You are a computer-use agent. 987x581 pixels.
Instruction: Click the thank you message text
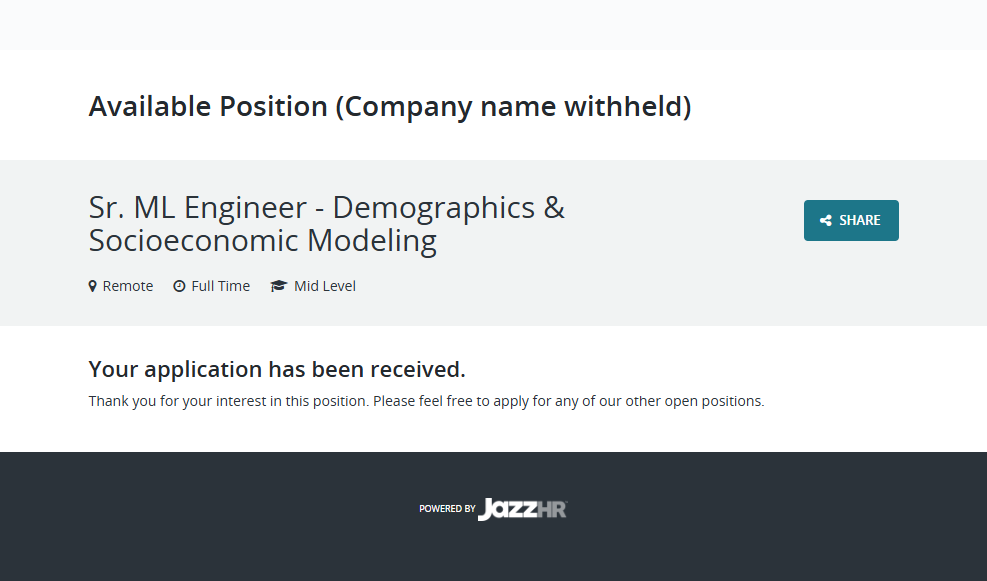(426, 401)
